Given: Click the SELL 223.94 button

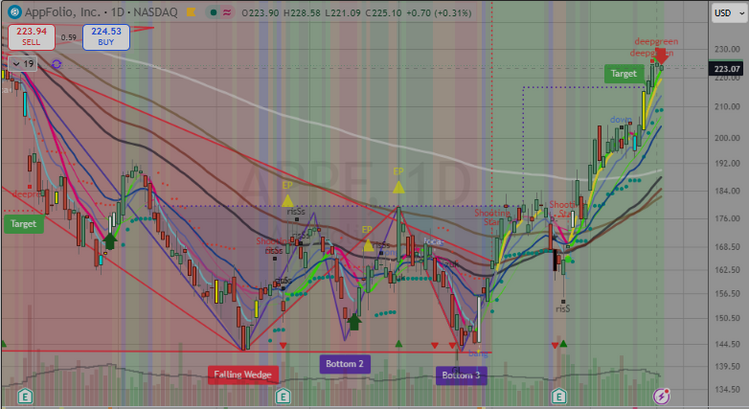Looking at the screenshot, I should click(32, 37).
